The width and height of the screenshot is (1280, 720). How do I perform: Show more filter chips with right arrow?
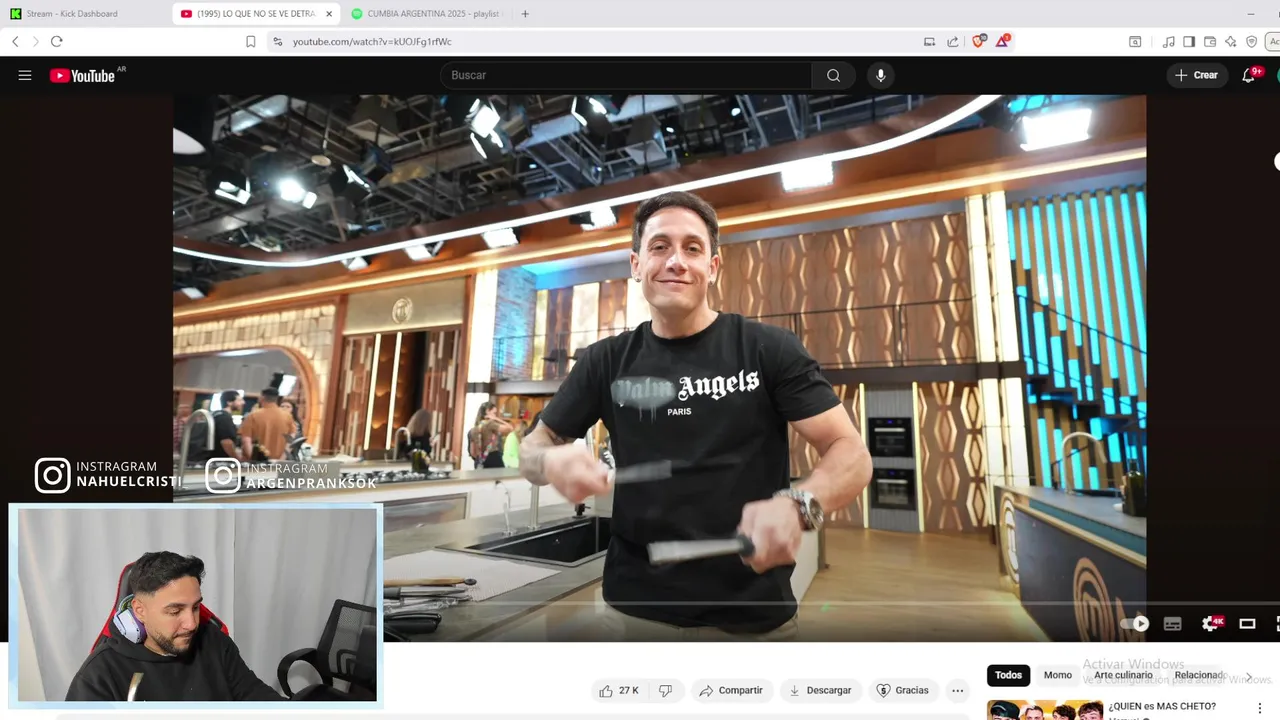coord(1249,676)
